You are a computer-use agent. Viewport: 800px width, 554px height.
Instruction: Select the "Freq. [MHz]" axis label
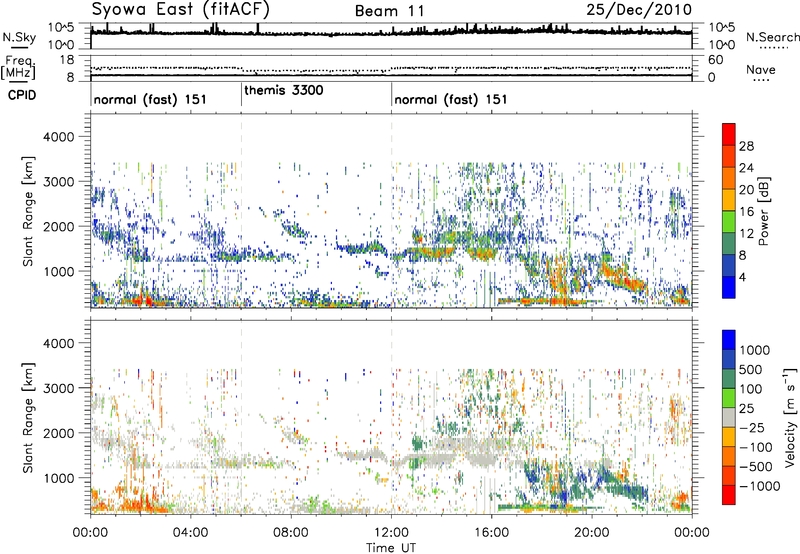(18, 68)
